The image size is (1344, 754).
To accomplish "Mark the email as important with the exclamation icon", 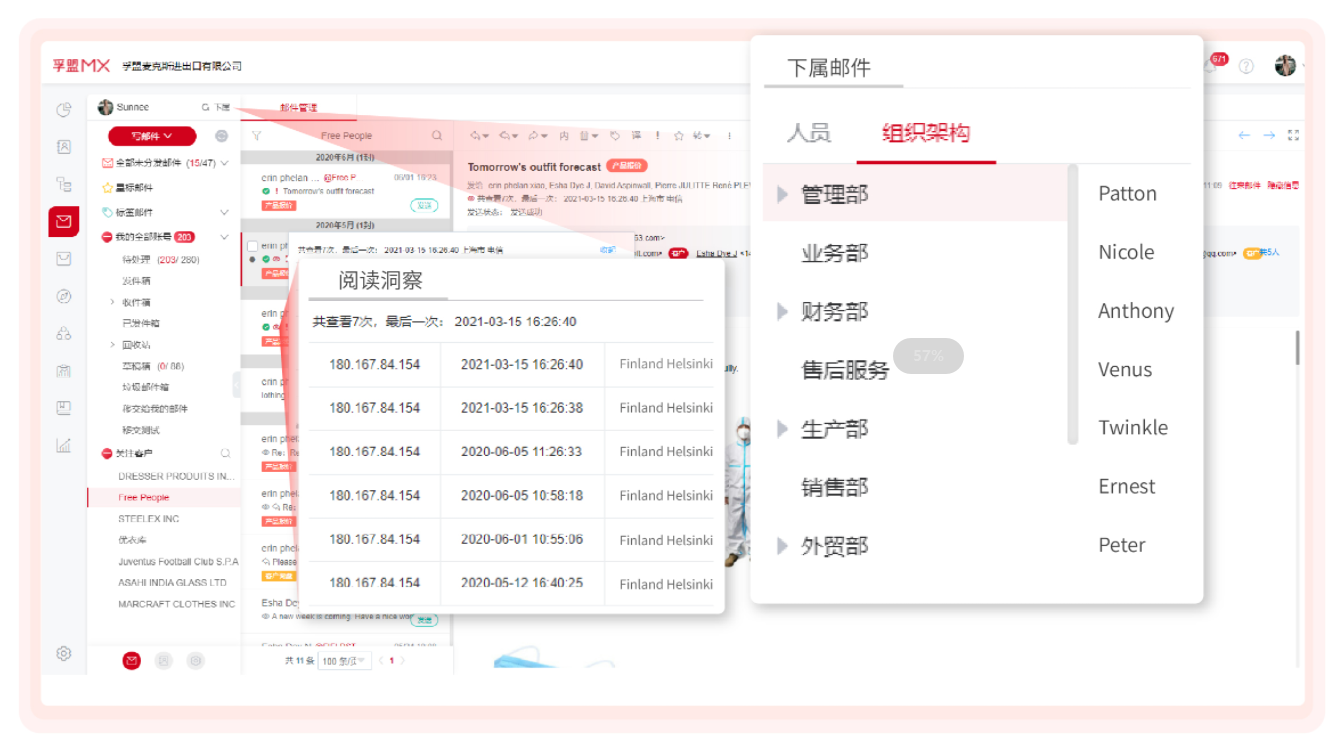I will [658, 135].
